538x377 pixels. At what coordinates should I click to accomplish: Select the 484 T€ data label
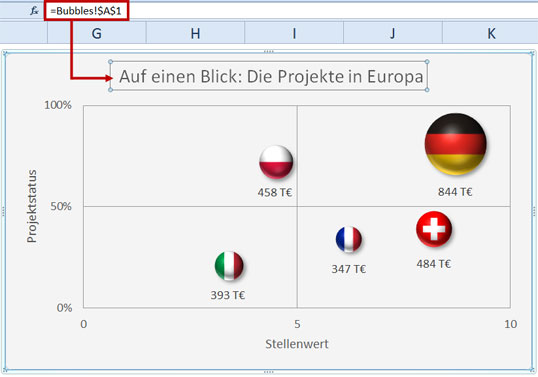434,264
